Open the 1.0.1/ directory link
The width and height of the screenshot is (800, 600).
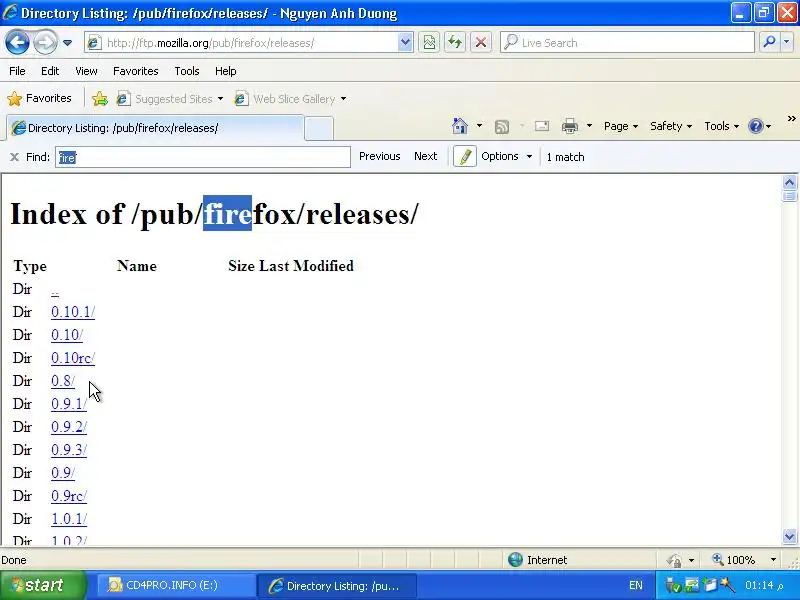tap(69, 518)
